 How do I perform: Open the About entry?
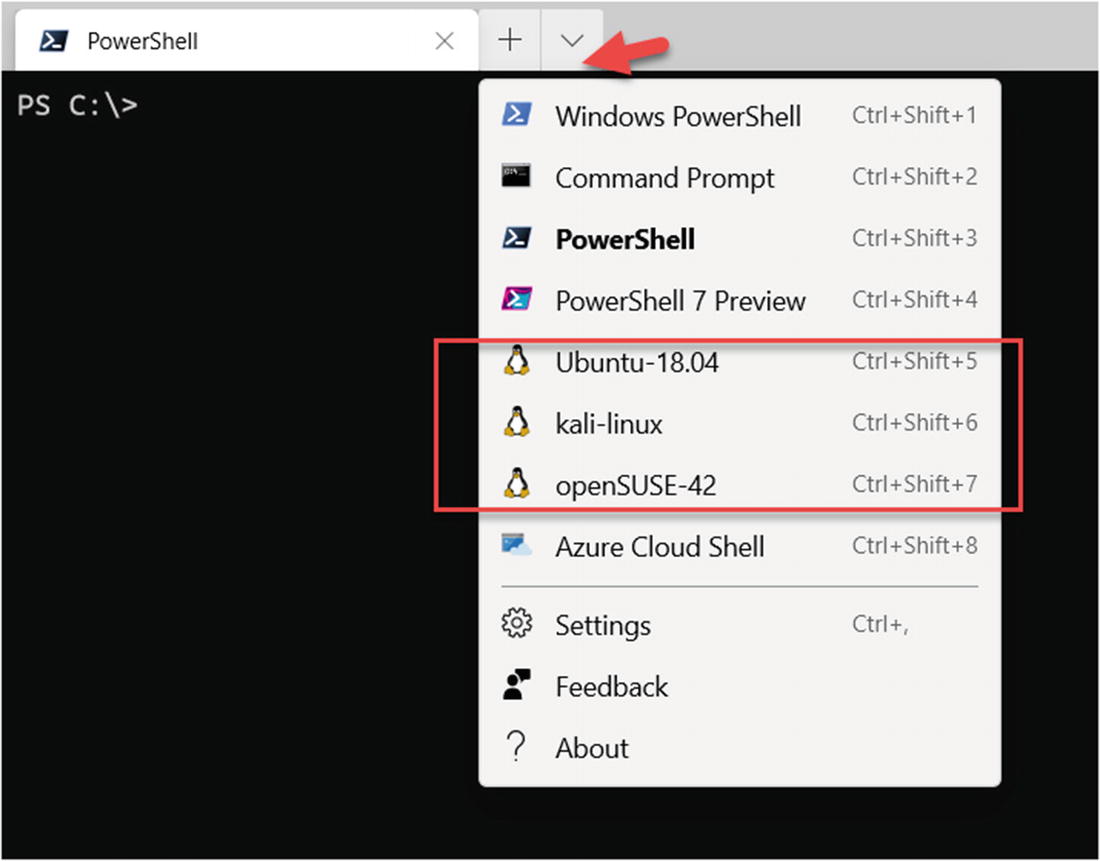739,747
